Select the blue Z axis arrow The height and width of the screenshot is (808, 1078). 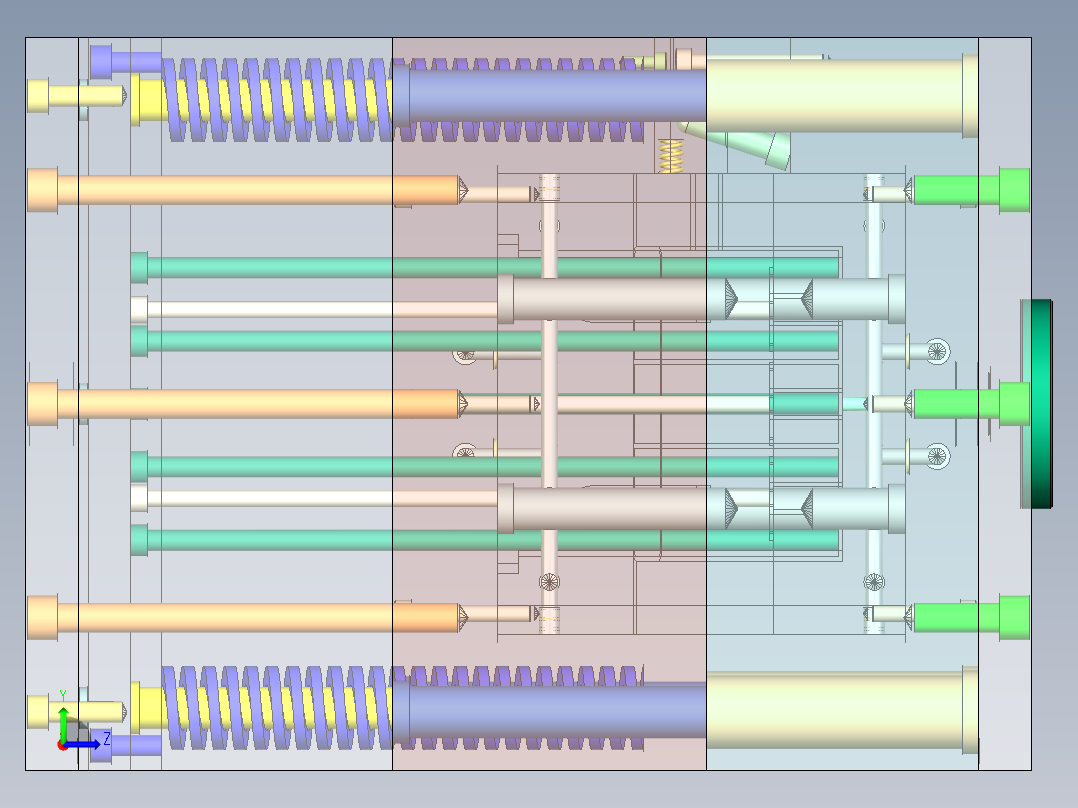click(84, 745)
